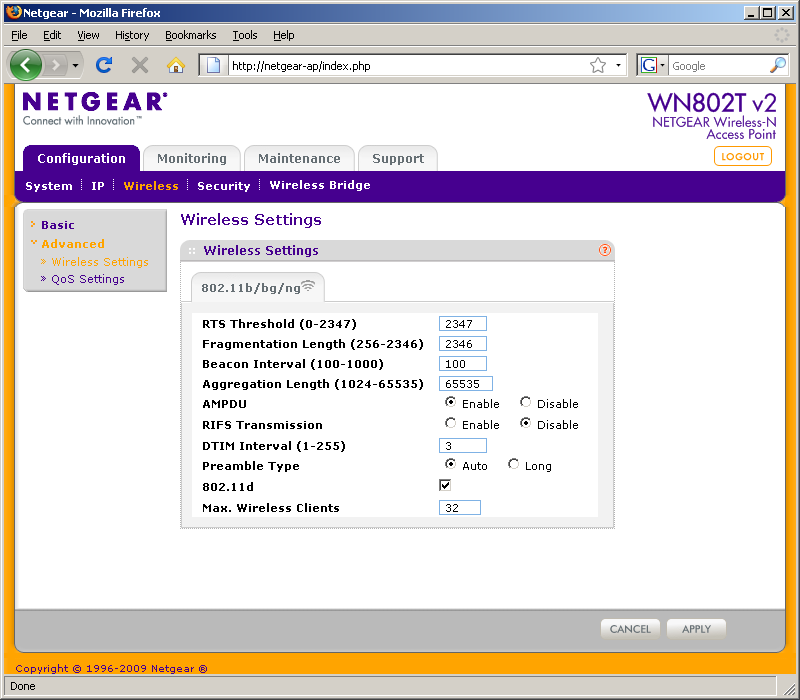
Task: Toggle the 802.11d checkbox
Action: tap(445, 485)
